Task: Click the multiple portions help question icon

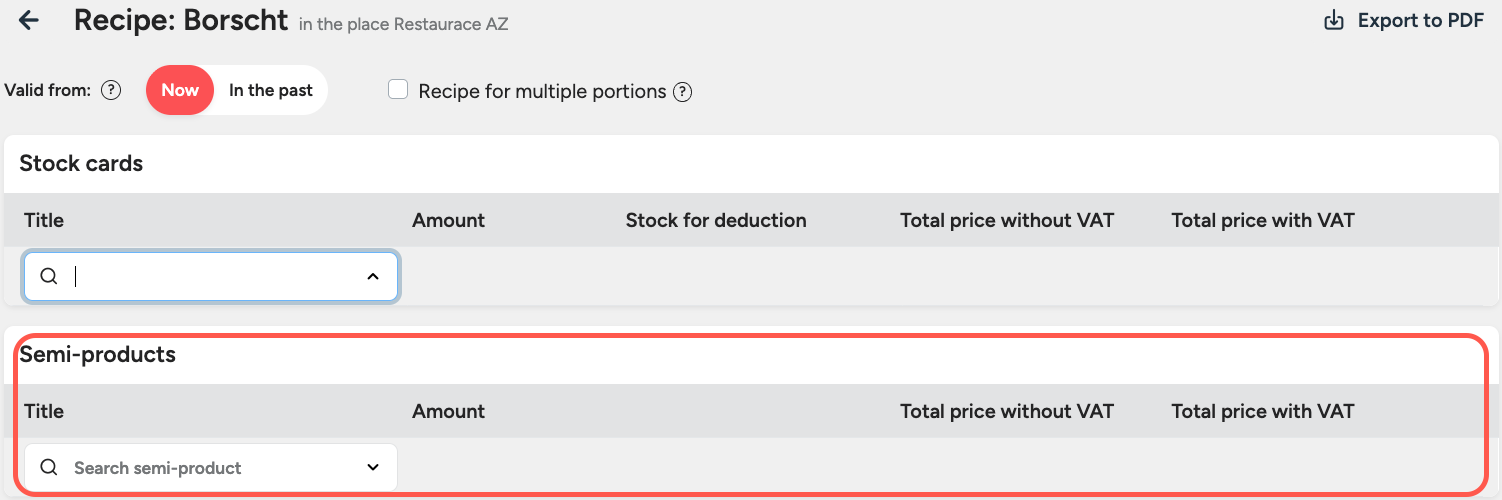Action: tap(682, 92)
